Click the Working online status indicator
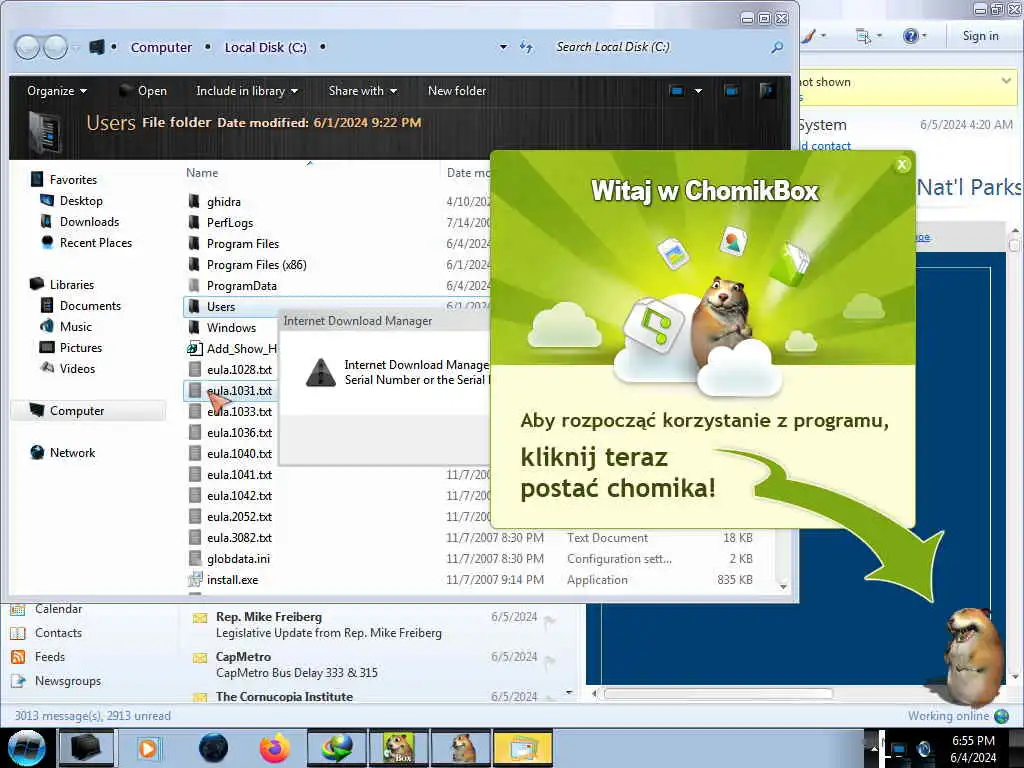This screenshot has height=768, width=1024. pyautogui.click(x=958, y=716)
